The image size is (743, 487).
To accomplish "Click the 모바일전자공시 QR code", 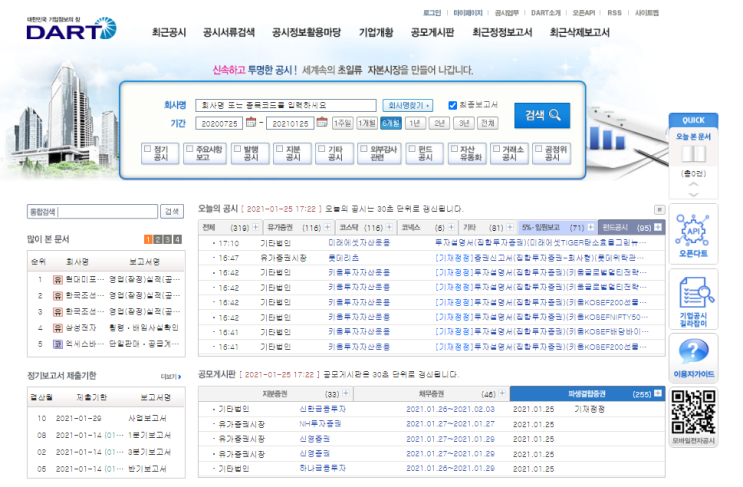I will [x=693, y=412].
